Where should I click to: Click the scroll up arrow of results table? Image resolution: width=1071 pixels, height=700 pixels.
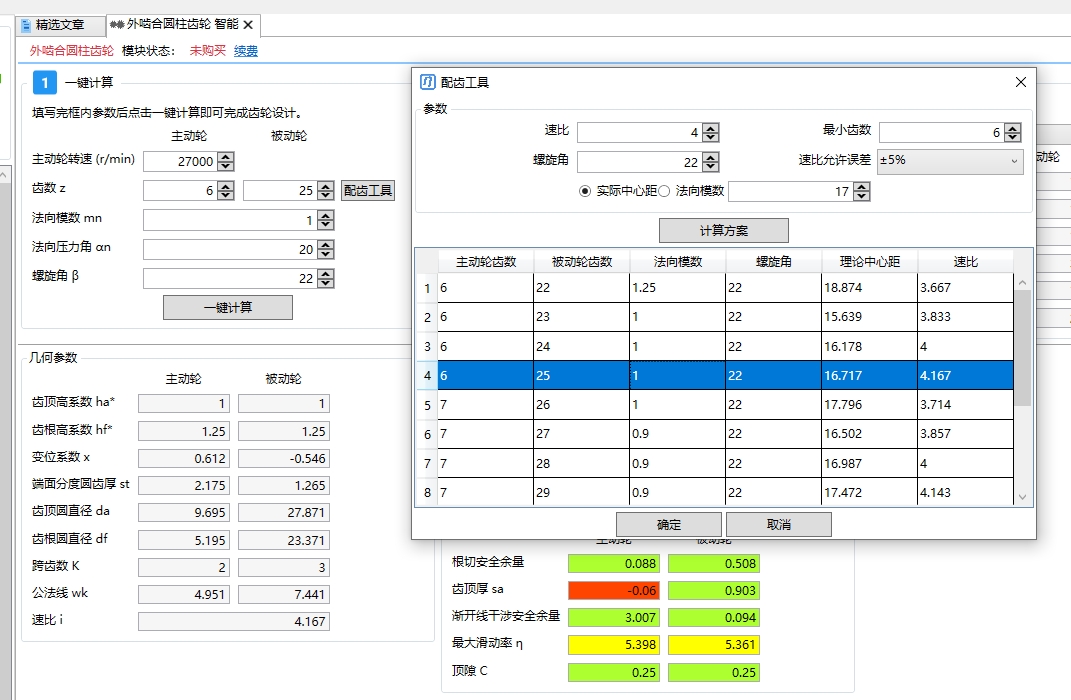click(x=1023, y=282)
